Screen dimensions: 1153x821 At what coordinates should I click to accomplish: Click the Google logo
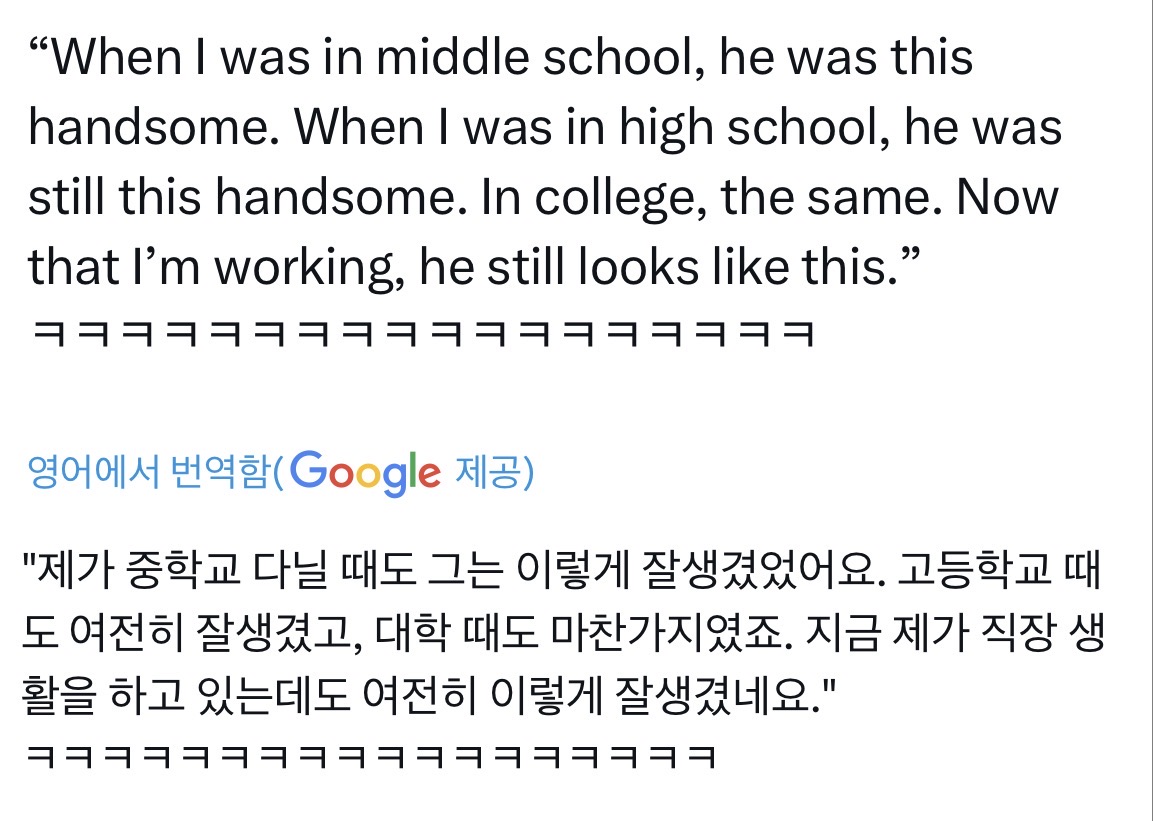(x=366, y=472)
